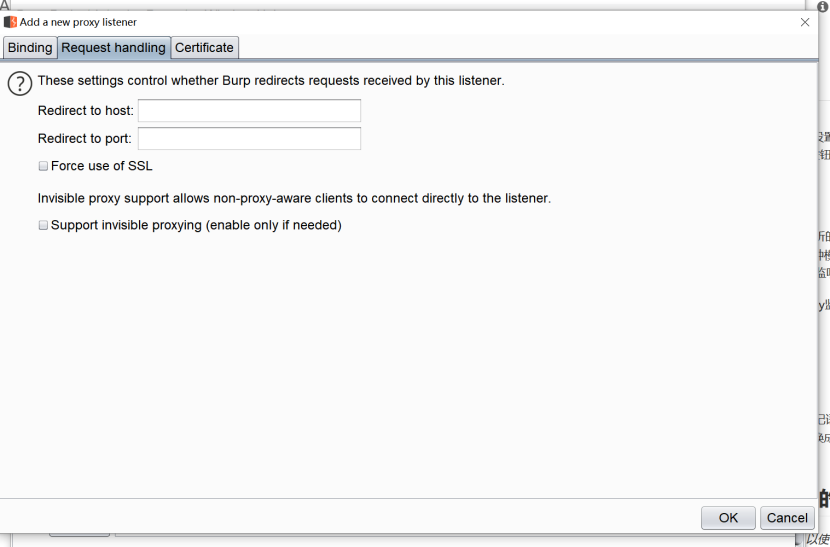Click the question mark help icon
Image resolution: width=830 pixels, height=547 pixels.
pyautogui.click(x=20, y=84)
